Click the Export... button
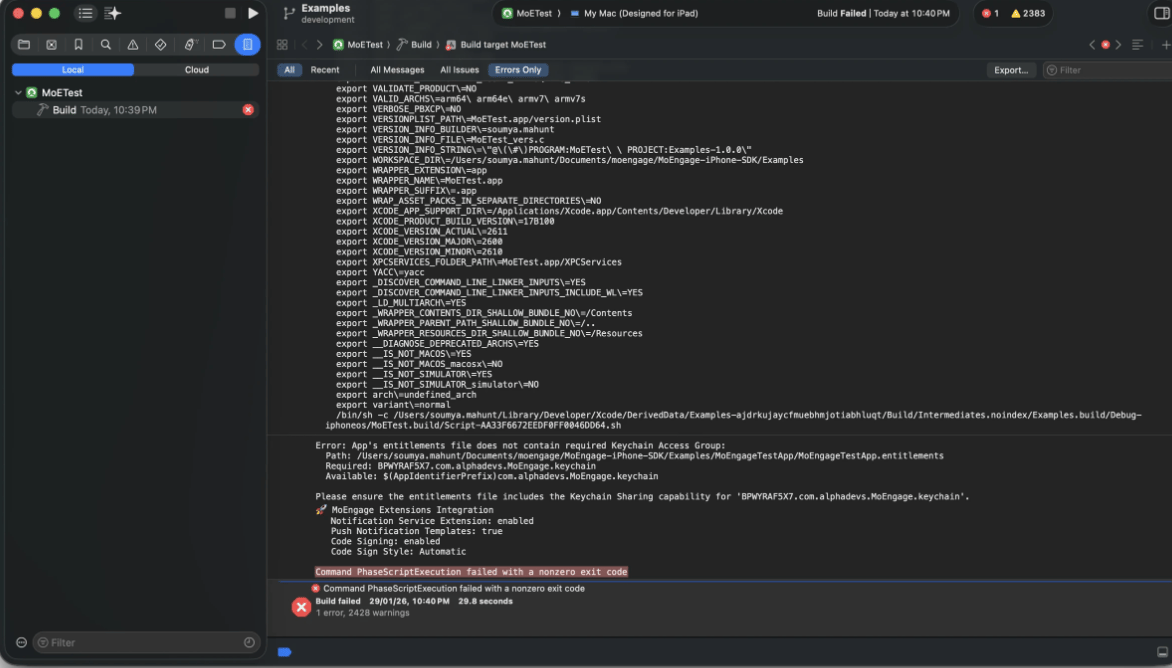This screenshot has width=1172, height=668. click(1011, 69)
